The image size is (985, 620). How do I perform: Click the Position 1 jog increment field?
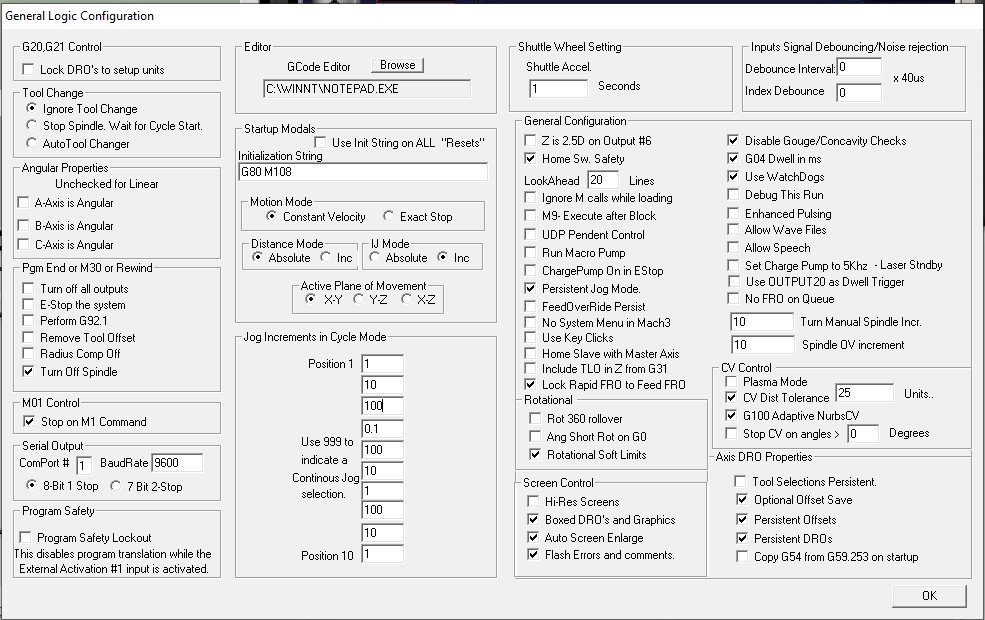383,364
